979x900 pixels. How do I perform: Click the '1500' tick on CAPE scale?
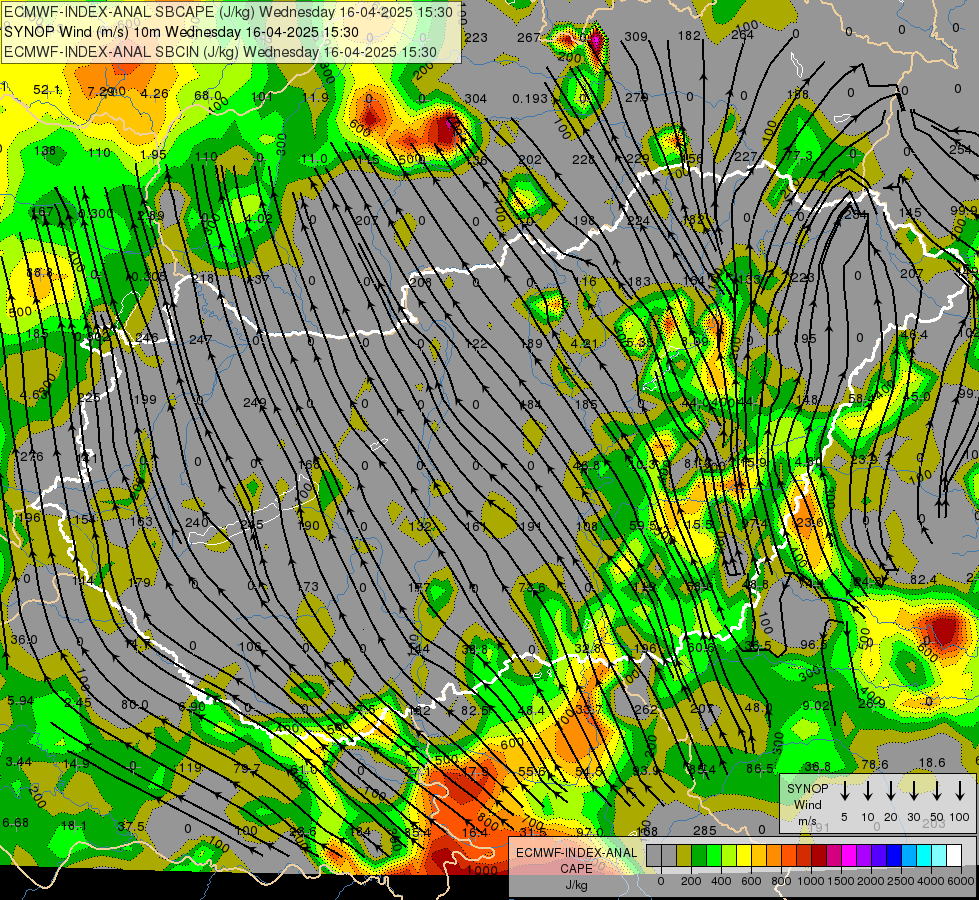pos(841,881)
